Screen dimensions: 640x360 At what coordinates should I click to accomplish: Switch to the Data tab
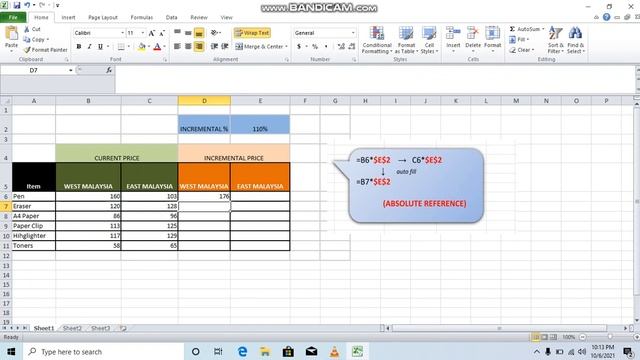(171, 18)
